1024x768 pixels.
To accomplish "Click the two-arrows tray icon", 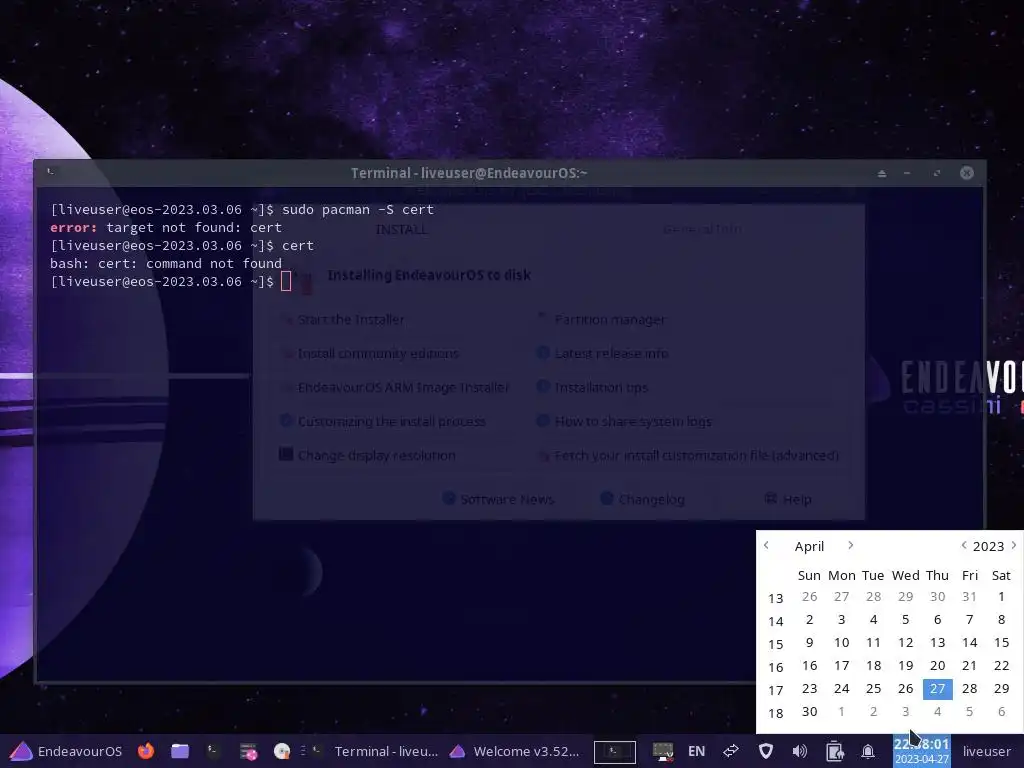I will point(731,751).
